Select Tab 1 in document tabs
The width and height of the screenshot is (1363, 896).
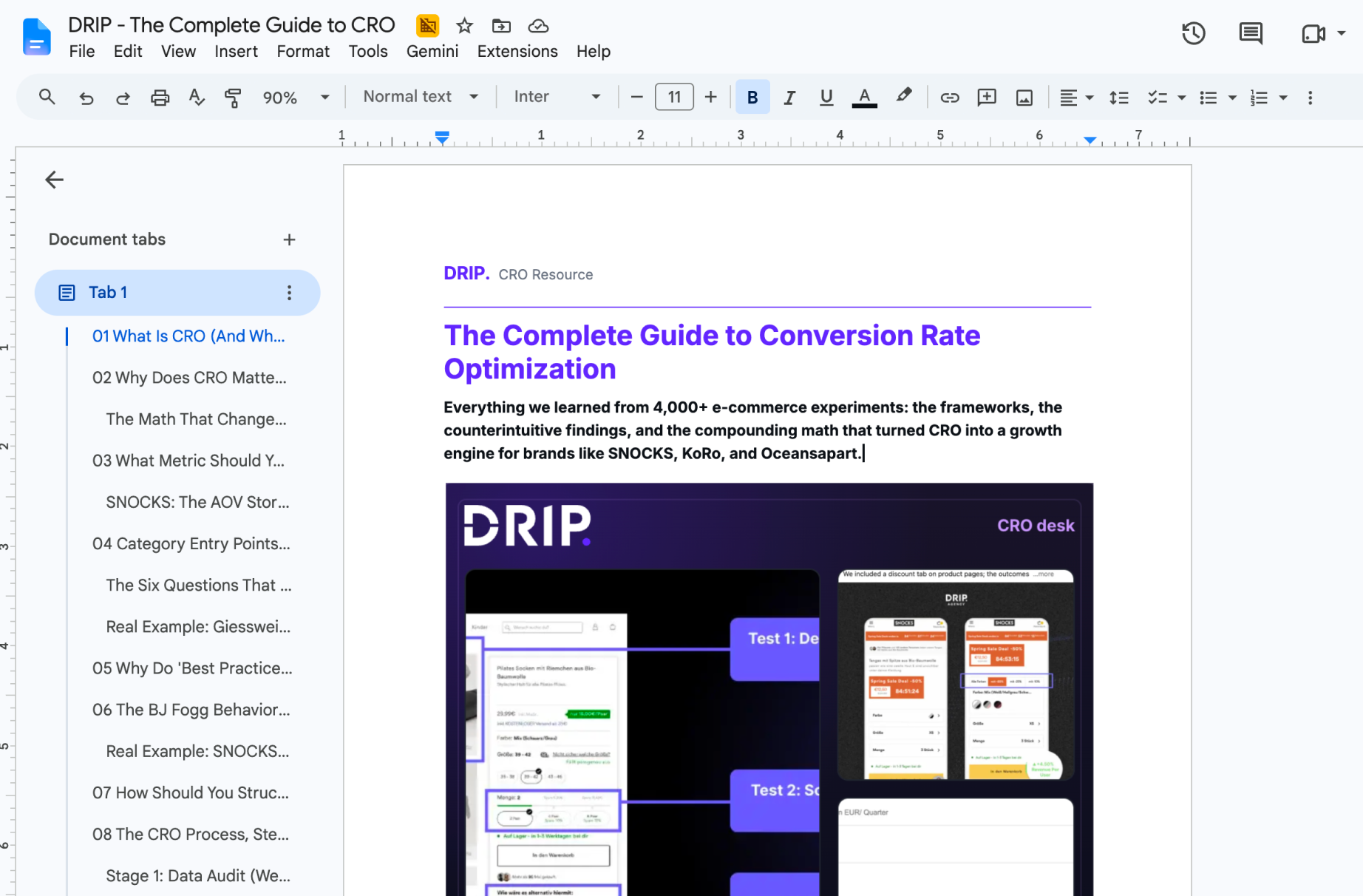177,293
